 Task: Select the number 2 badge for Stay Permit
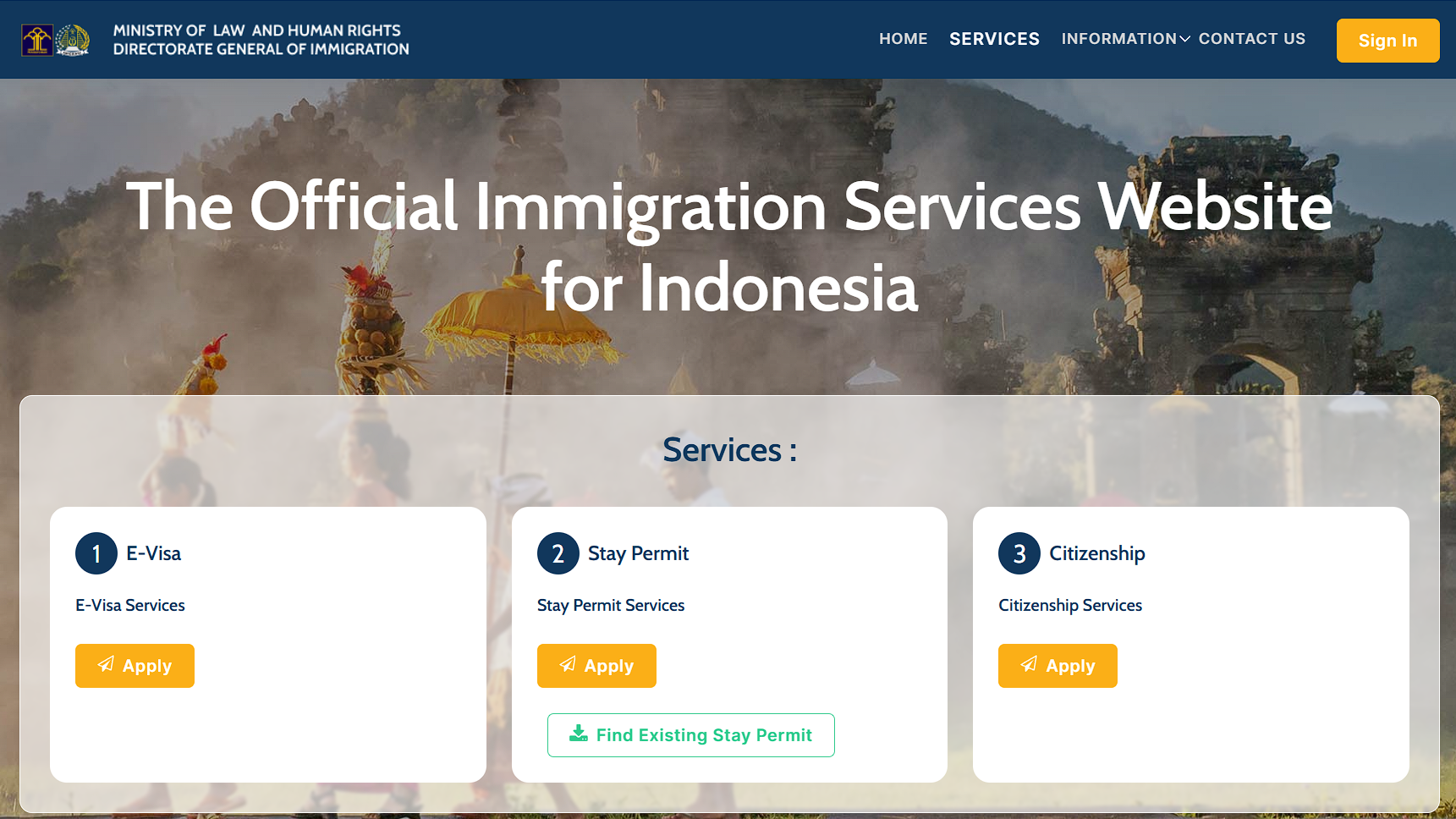[558, 553]
